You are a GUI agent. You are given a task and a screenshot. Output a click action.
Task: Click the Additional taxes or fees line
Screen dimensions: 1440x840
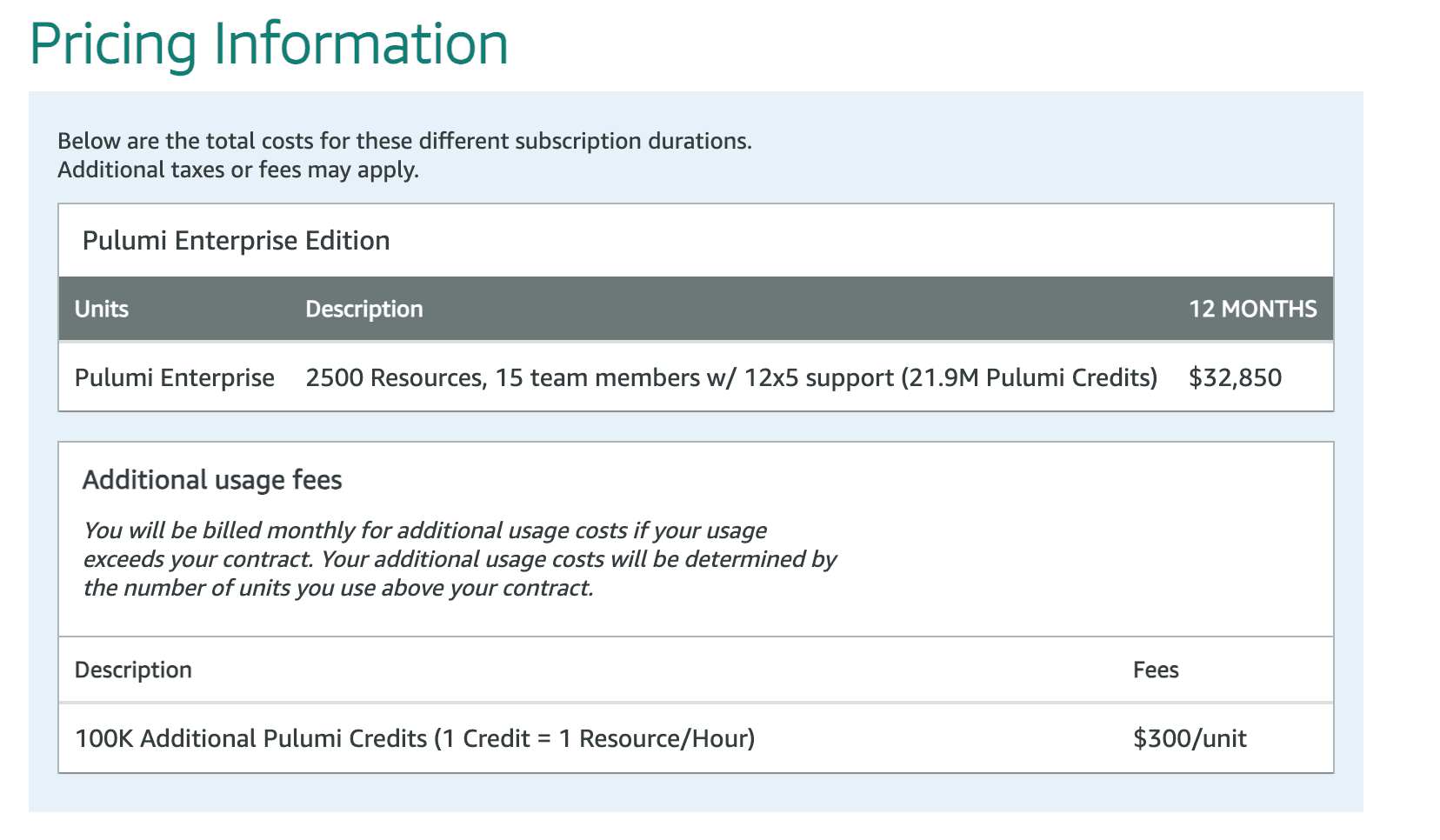pos(238,170)
